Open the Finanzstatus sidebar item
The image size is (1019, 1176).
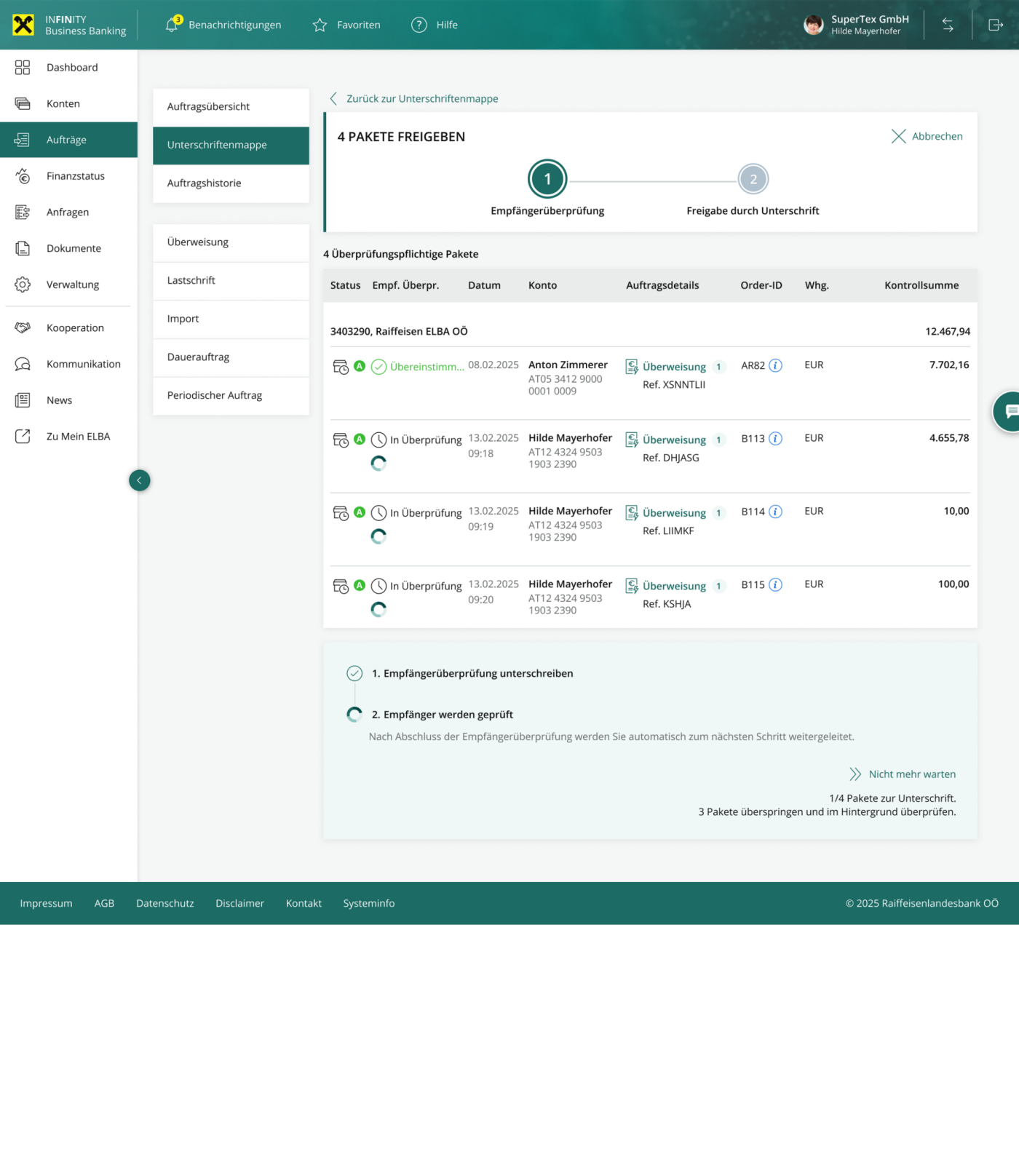point(75,176)
